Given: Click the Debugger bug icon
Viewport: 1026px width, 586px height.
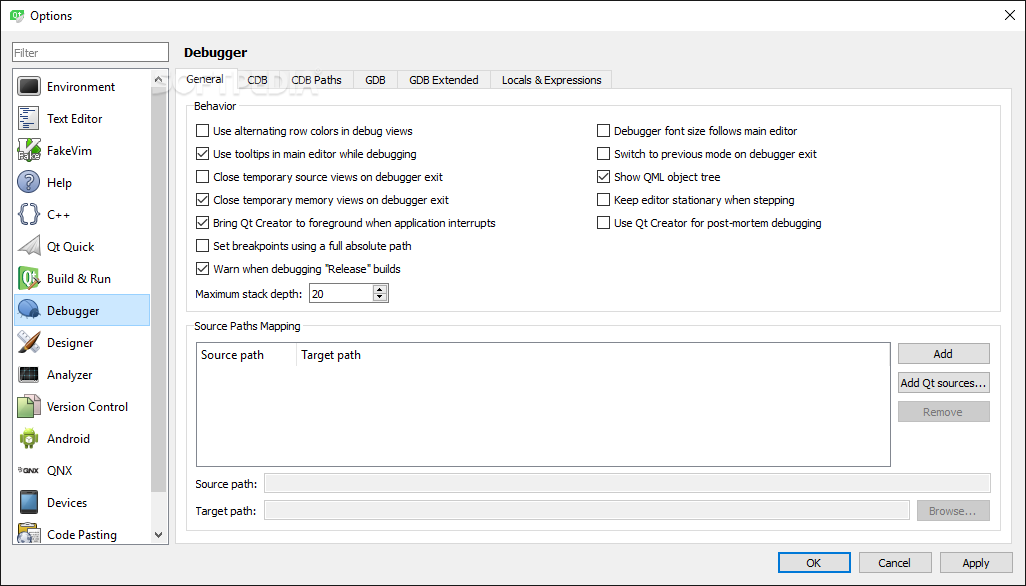Looking at the screenshot, I should [x=29, y=310].
